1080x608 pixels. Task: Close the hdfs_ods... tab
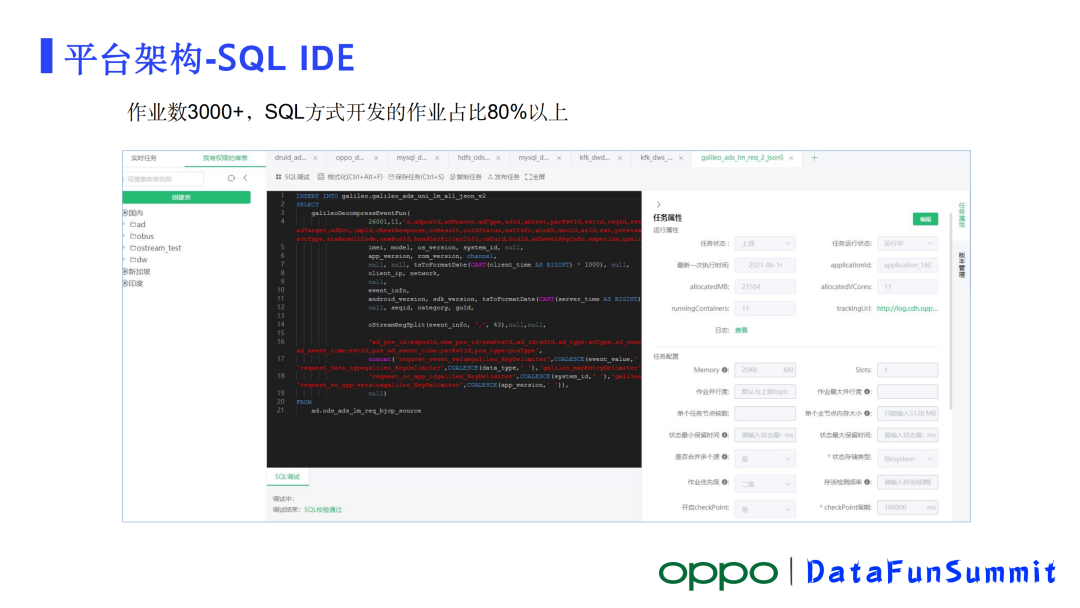[x=498, y=158]
